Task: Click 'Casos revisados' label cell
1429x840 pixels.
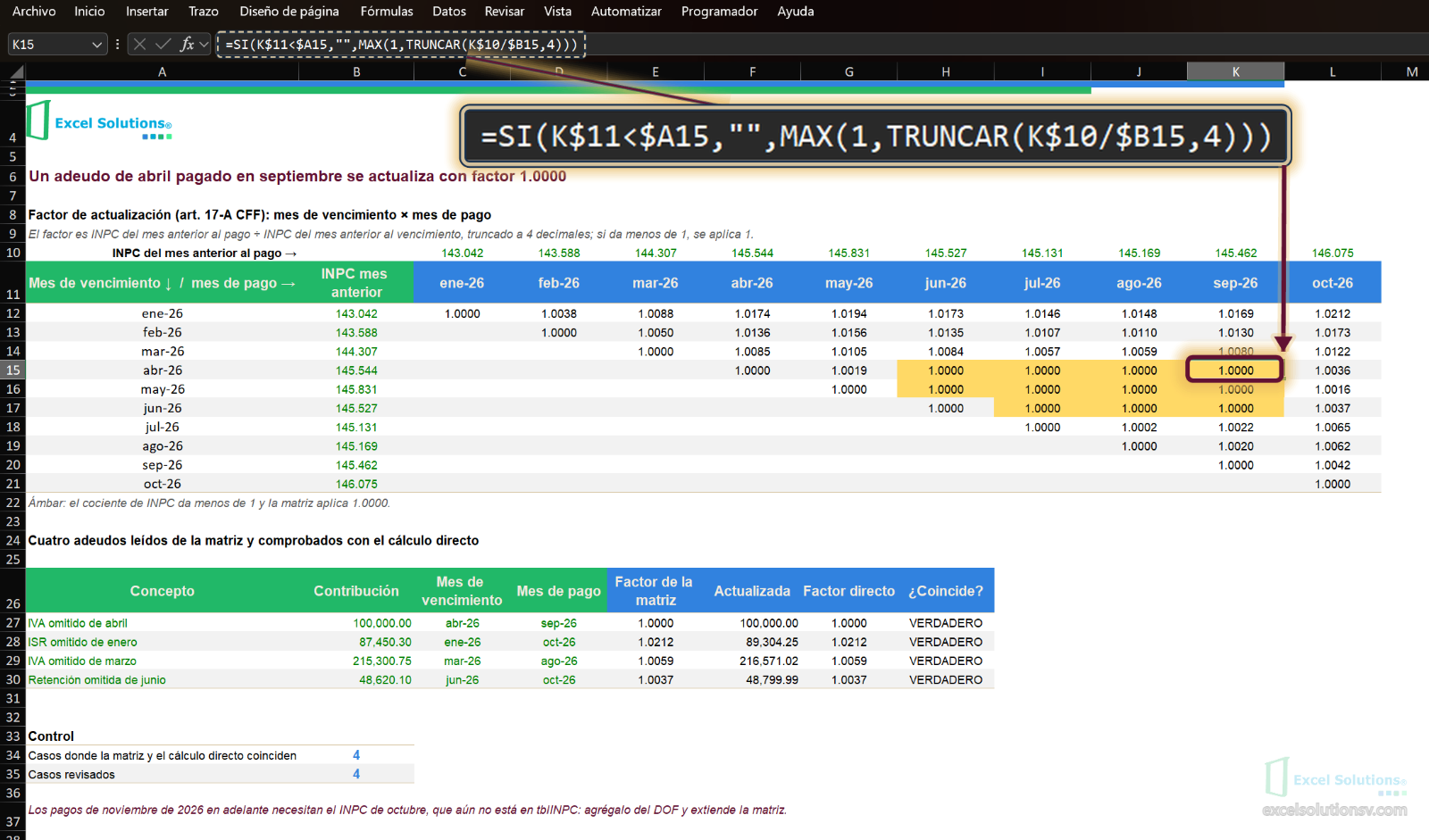Action: 163,774
